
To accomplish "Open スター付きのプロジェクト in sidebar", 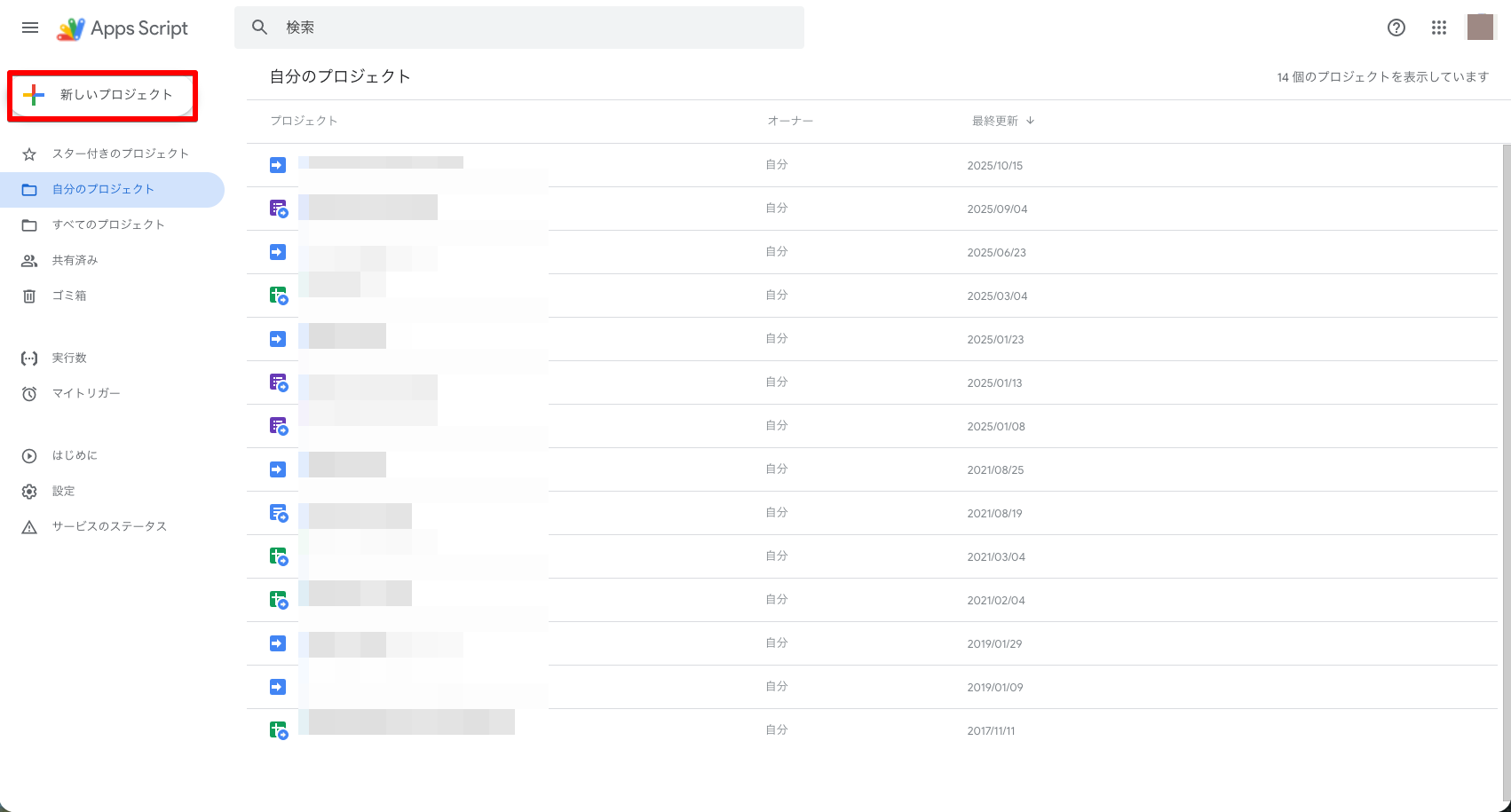I will [x=120, y=154].
